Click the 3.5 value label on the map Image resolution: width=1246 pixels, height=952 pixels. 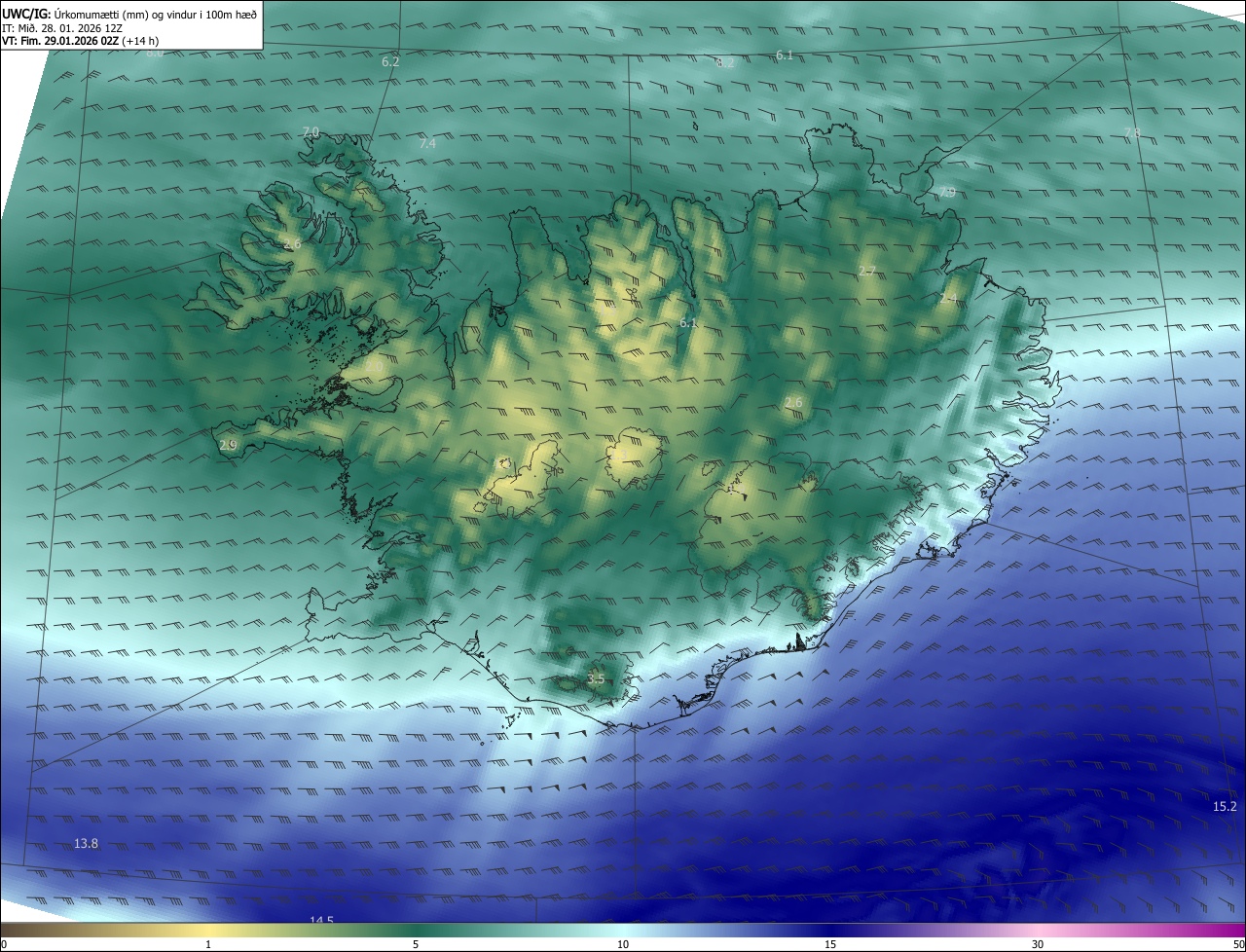point(596,679)
